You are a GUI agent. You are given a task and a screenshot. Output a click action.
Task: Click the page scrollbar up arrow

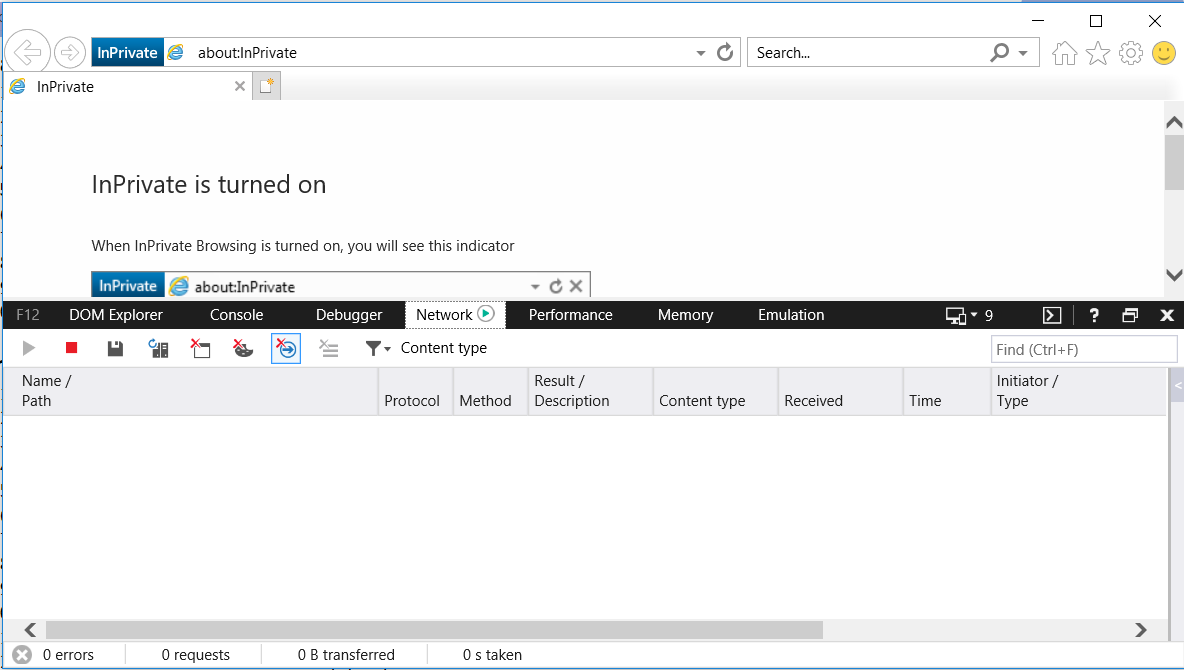(1174, 122)
